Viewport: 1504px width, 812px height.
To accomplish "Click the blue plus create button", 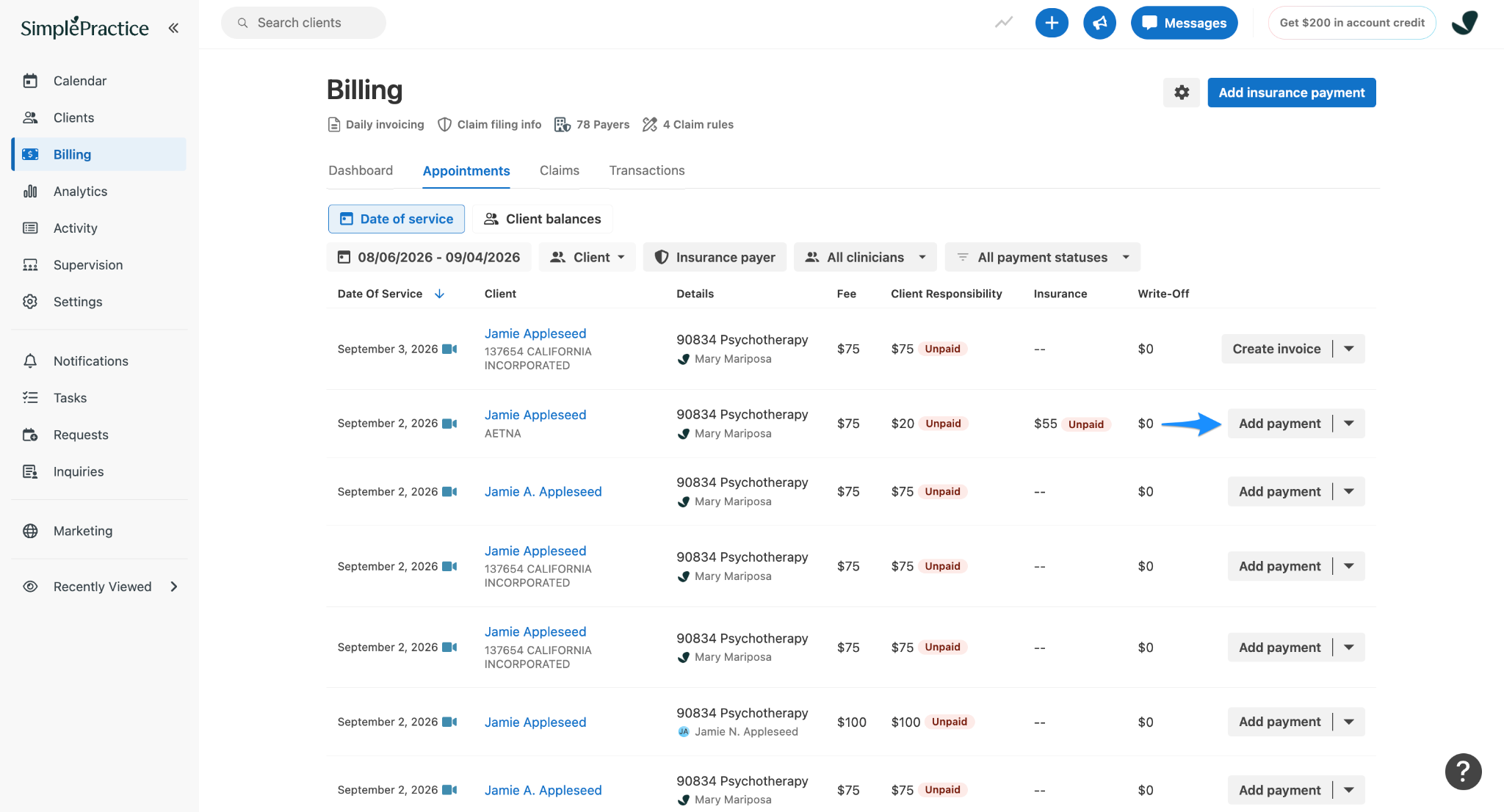I will click(x=1052, y=23).
